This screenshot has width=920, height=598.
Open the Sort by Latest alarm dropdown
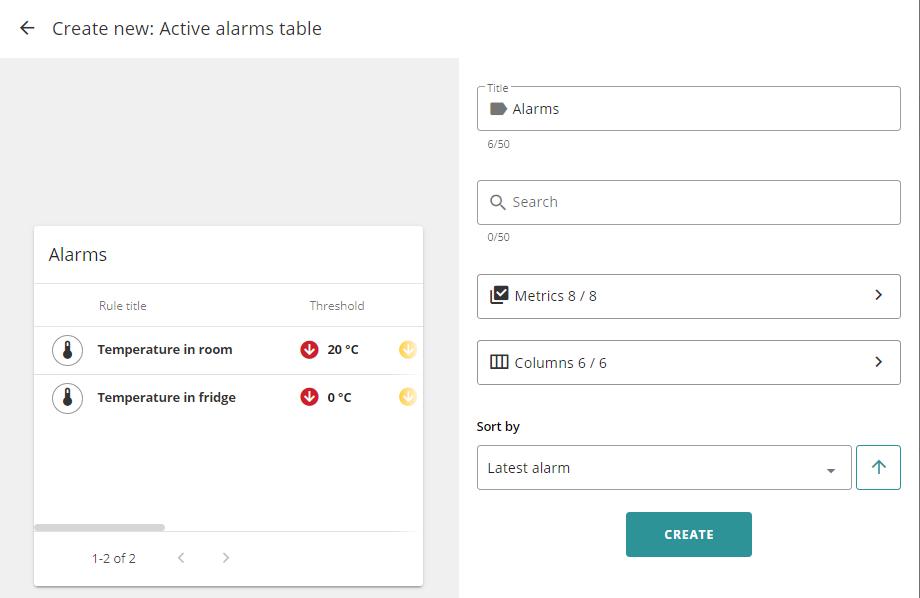tap(664, 467)
